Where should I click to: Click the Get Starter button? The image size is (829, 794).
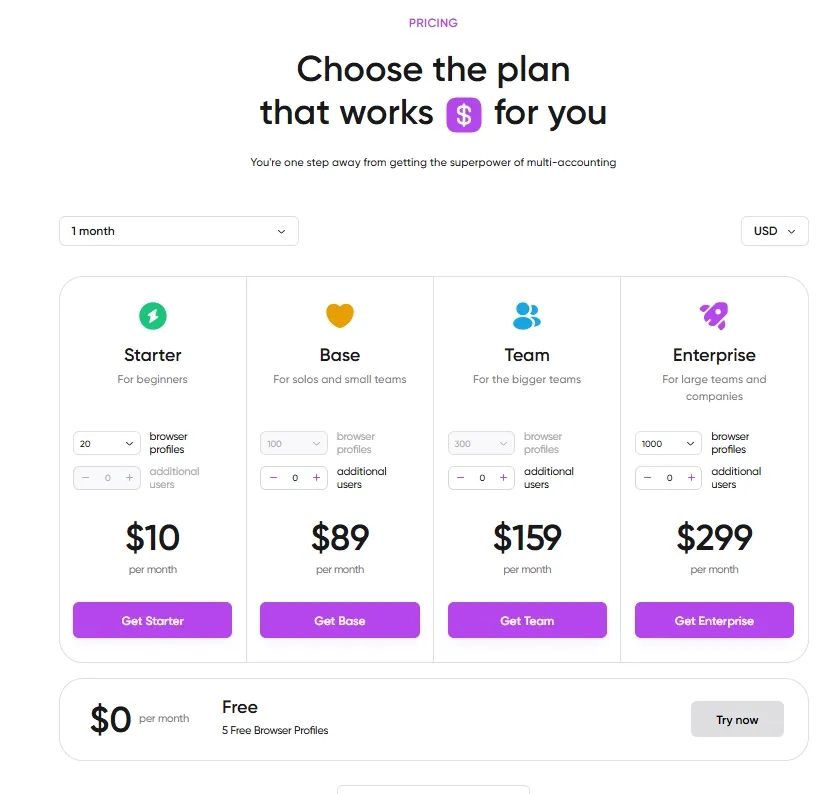pyautogui.click(x=152, y=621)
